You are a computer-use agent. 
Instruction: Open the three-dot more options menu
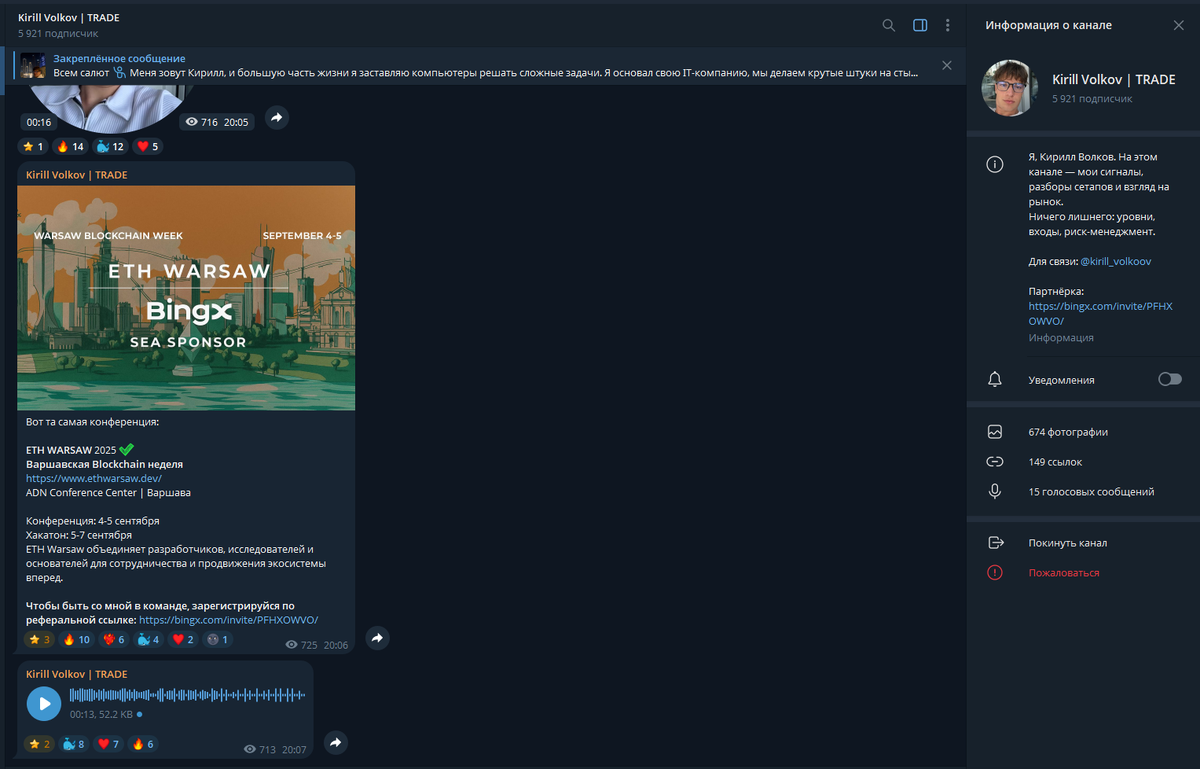(x=948, y=25)
